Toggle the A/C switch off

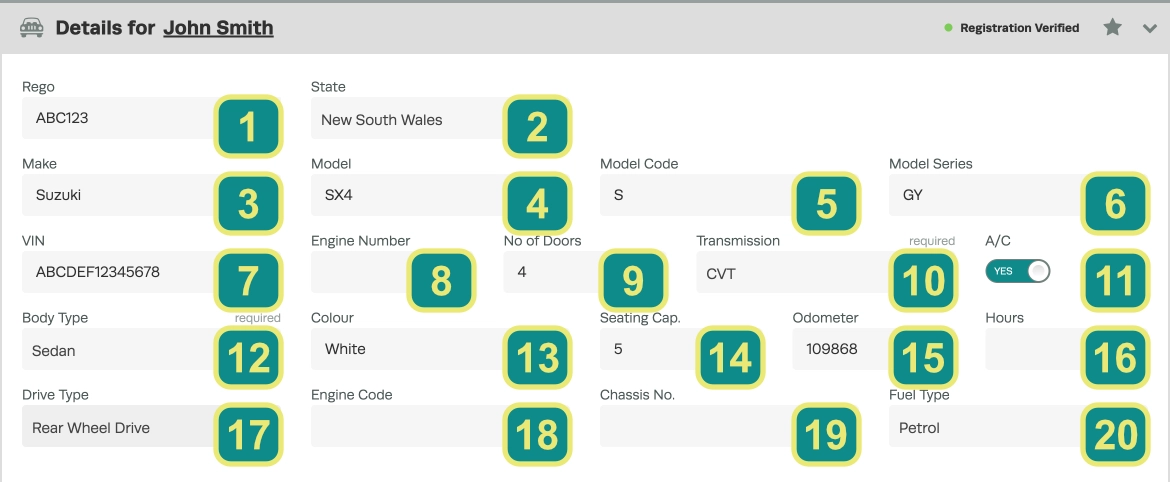[1017, 271]
